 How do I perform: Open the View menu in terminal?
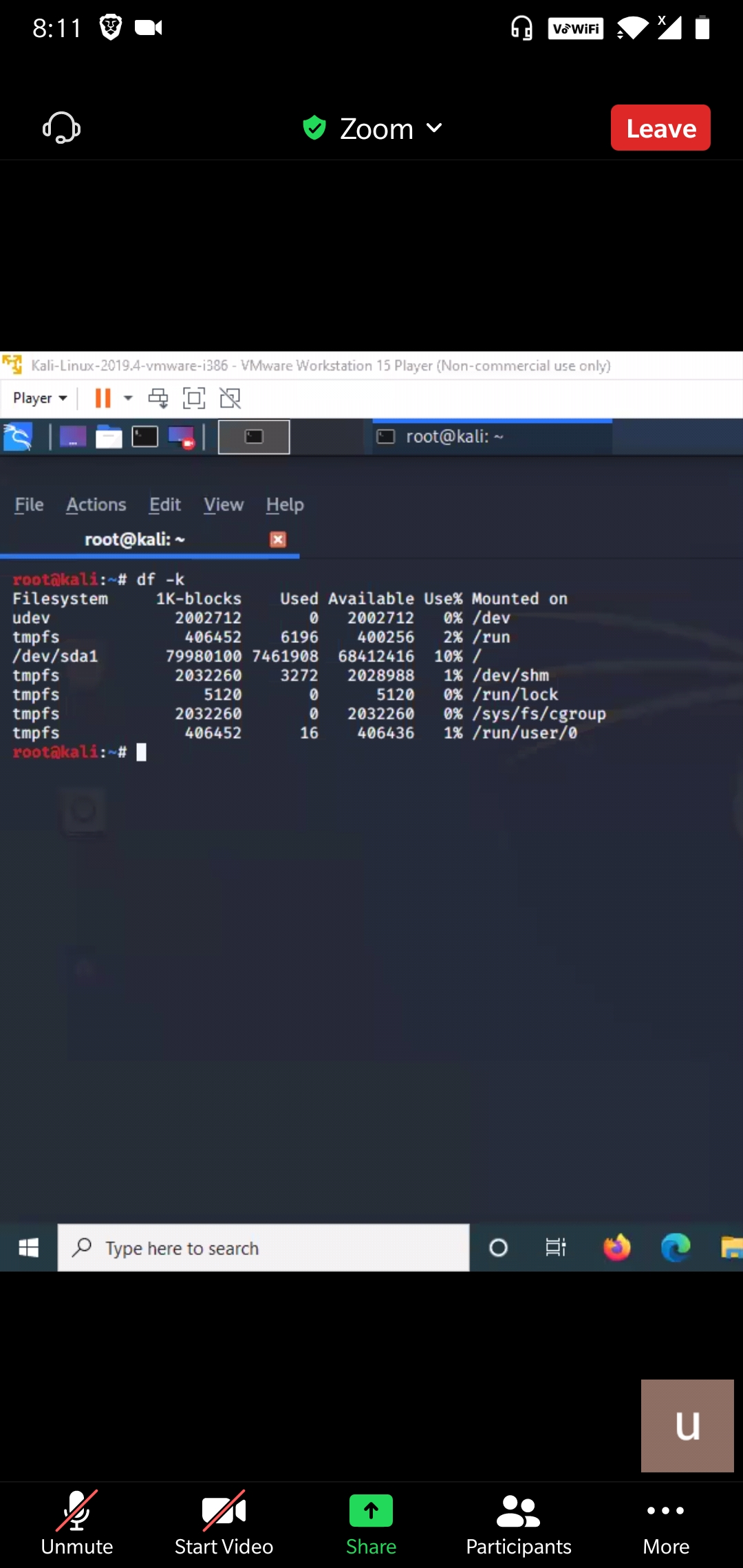tap(224, 505)
